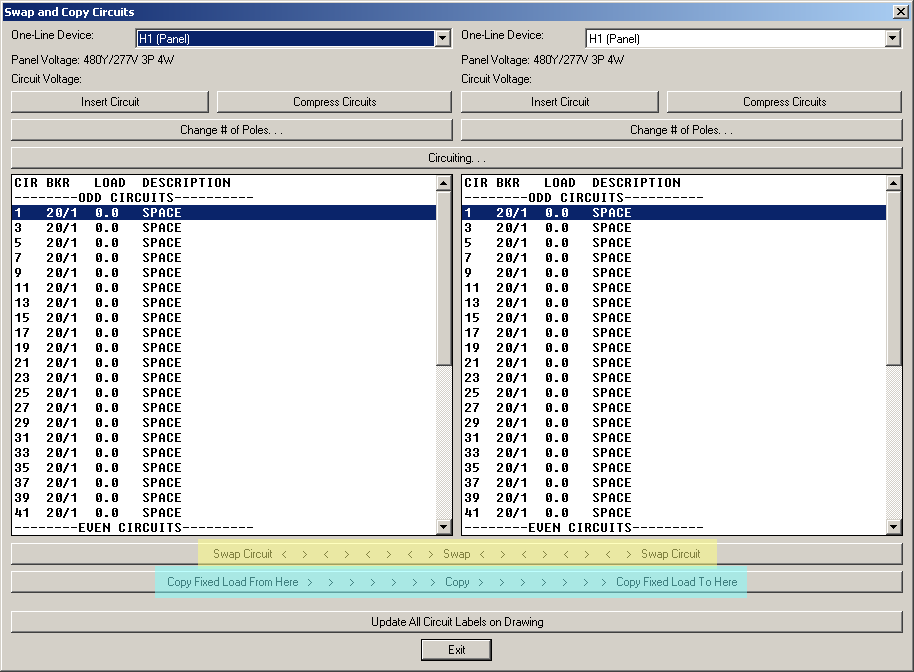Select circuit 25 in the left list
Image resolution: width=914 pixels, height=672 pixels.
pos(224,393)
